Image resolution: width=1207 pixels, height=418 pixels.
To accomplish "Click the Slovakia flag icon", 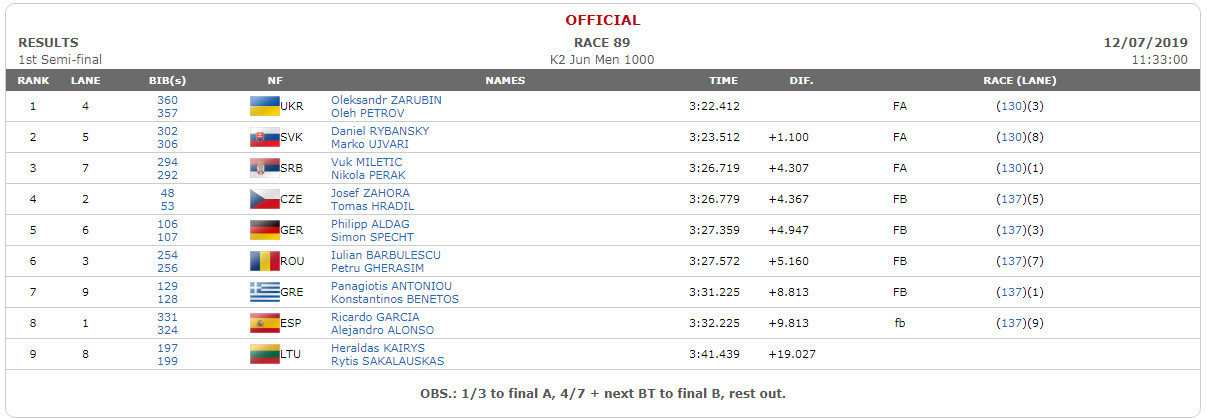I will (x=264, y=138).
